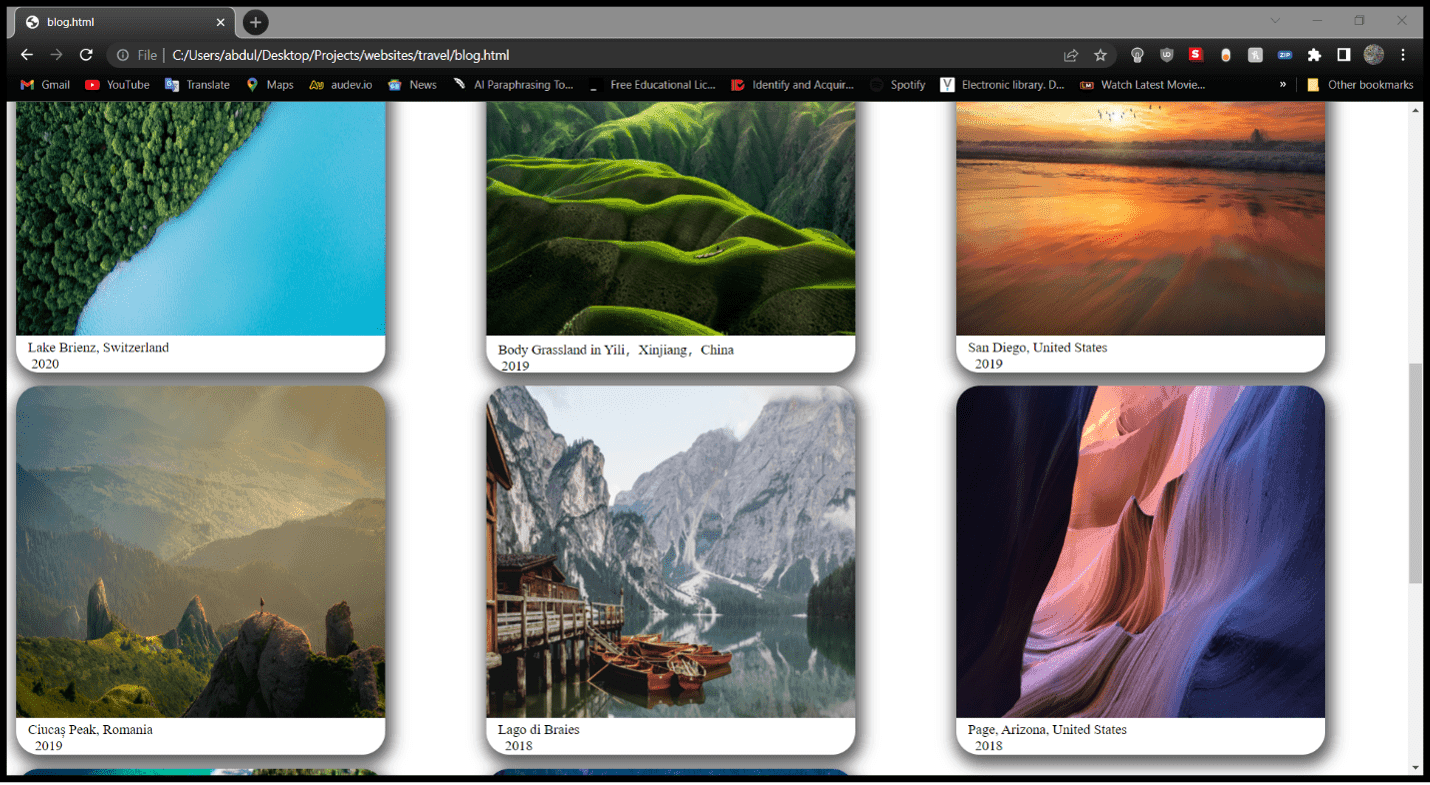Reload the blog.html page
Viewport: 1430px width, 785px height.
point(86,55)
